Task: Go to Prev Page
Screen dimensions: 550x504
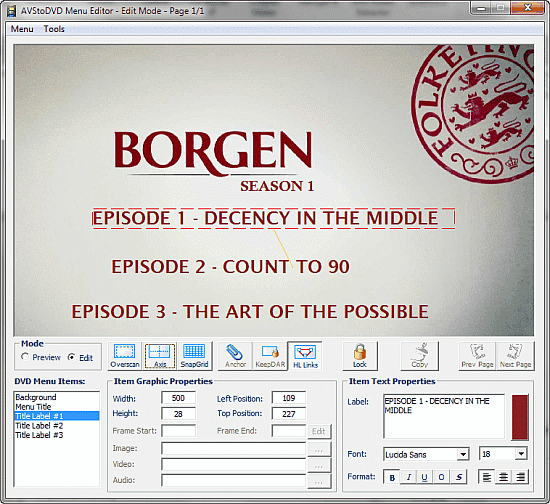Action: [477, 356]
